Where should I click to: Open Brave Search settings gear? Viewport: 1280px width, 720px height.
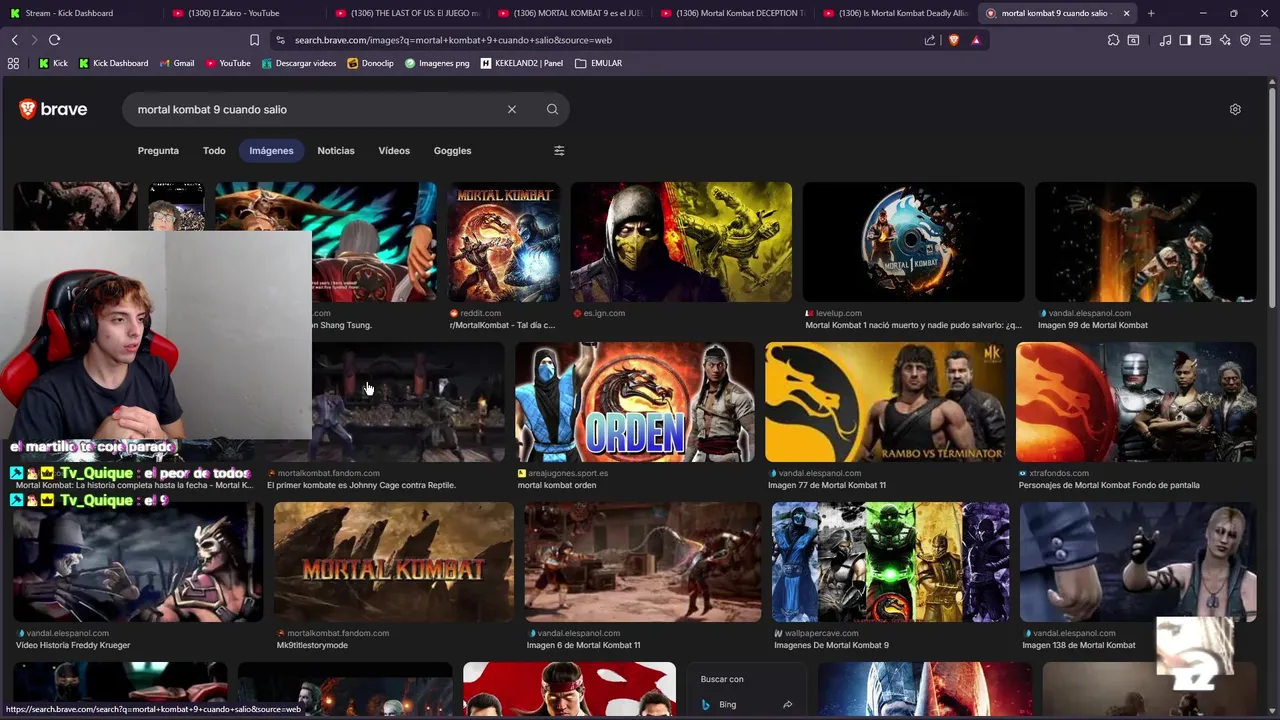[x=1235, y=109]
